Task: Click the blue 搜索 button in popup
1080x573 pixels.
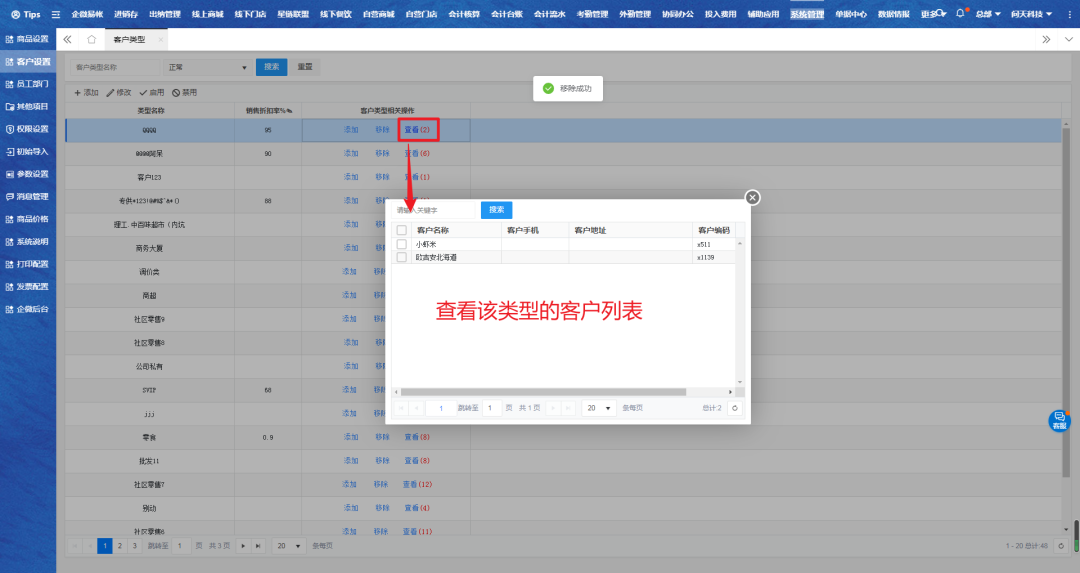Action: [x=496, y=210]
